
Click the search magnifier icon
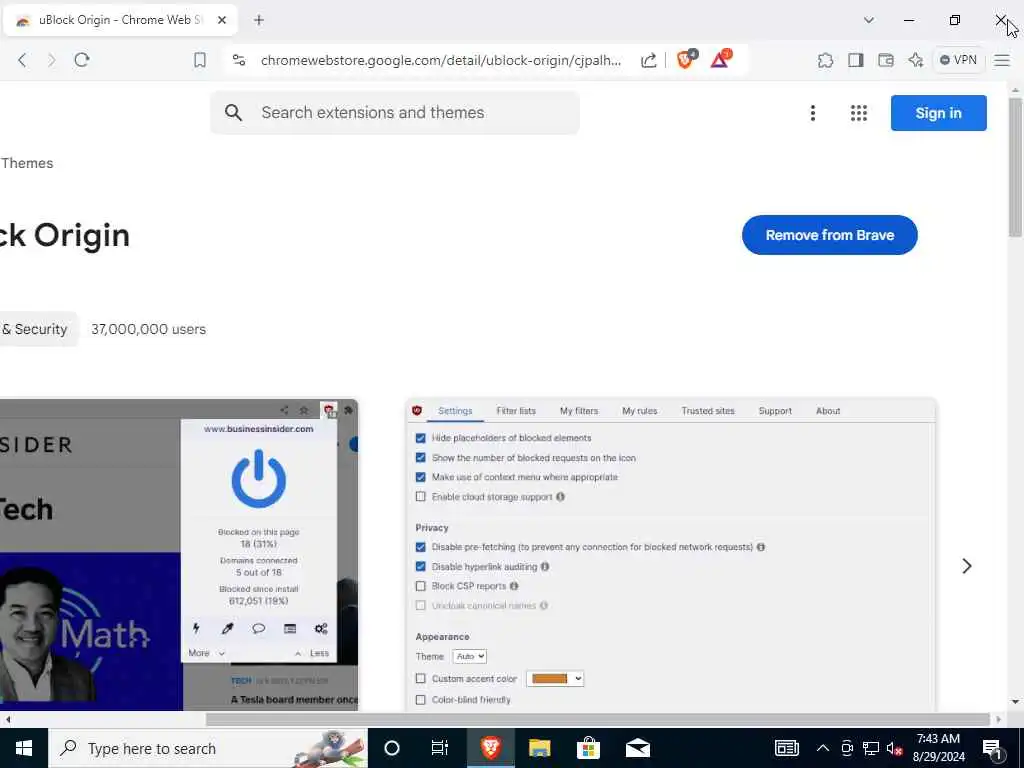click(233, 113)
